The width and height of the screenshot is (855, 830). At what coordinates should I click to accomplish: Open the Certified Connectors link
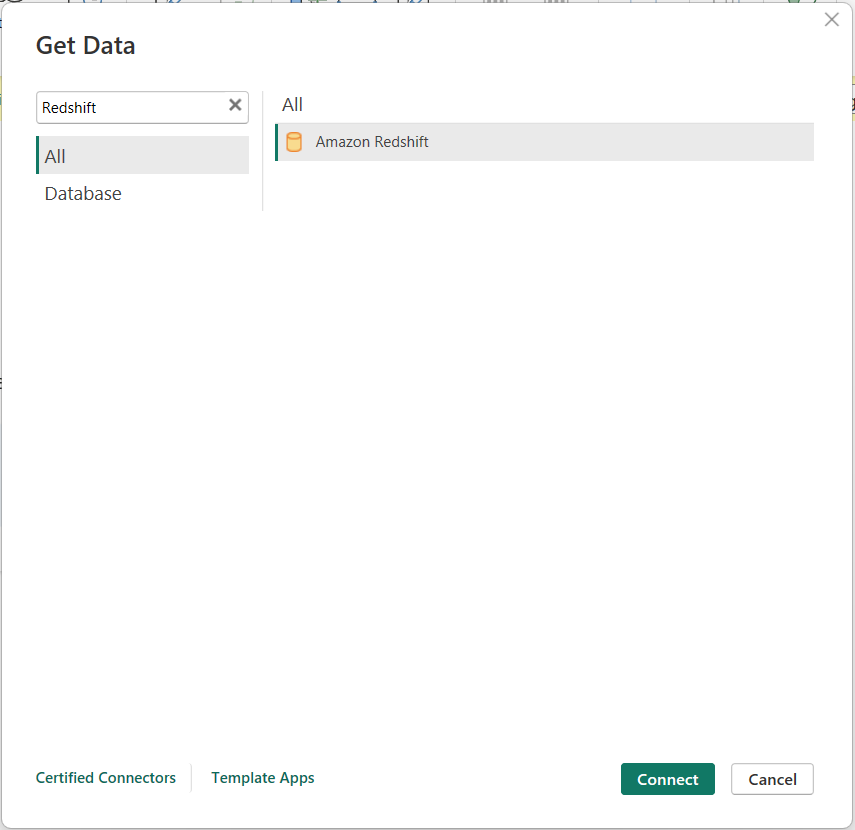click(x=105, y=778)
